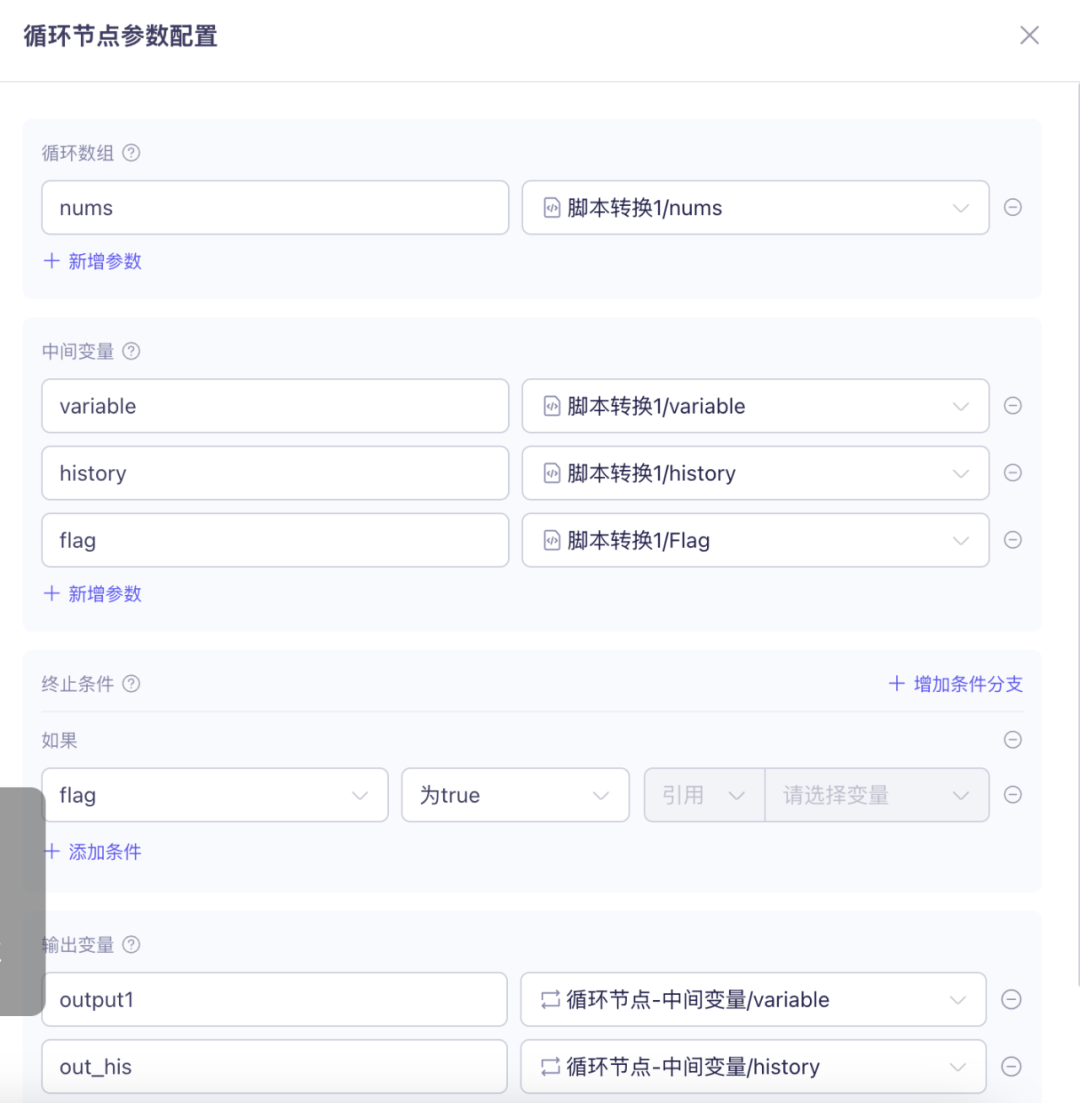Open help tooltip for 循环数组
1080x1103 pixels.
[x=130, y=153]
